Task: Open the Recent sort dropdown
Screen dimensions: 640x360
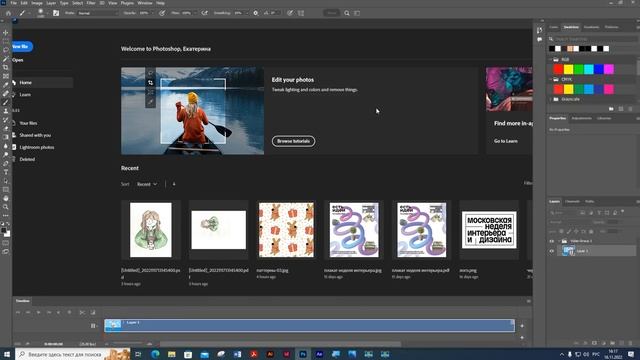Action: click(147, 184)
